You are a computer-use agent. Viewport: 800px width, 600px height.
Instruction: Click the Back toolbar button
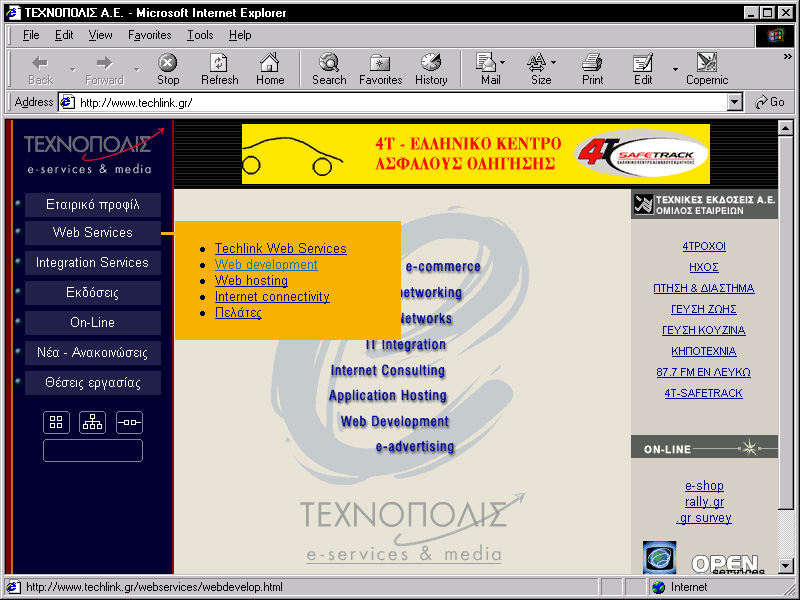click(41, 70)
